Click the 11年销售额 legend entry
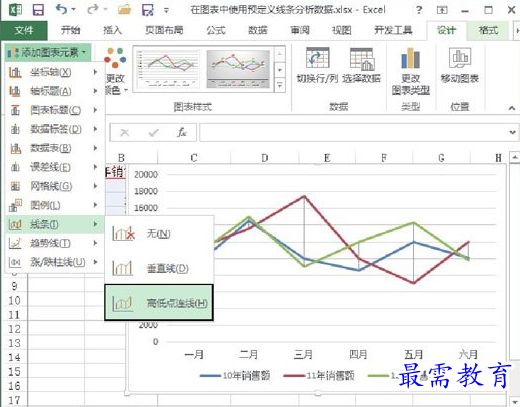The height and width of the screenshot is (407, 520). [319, 376]
